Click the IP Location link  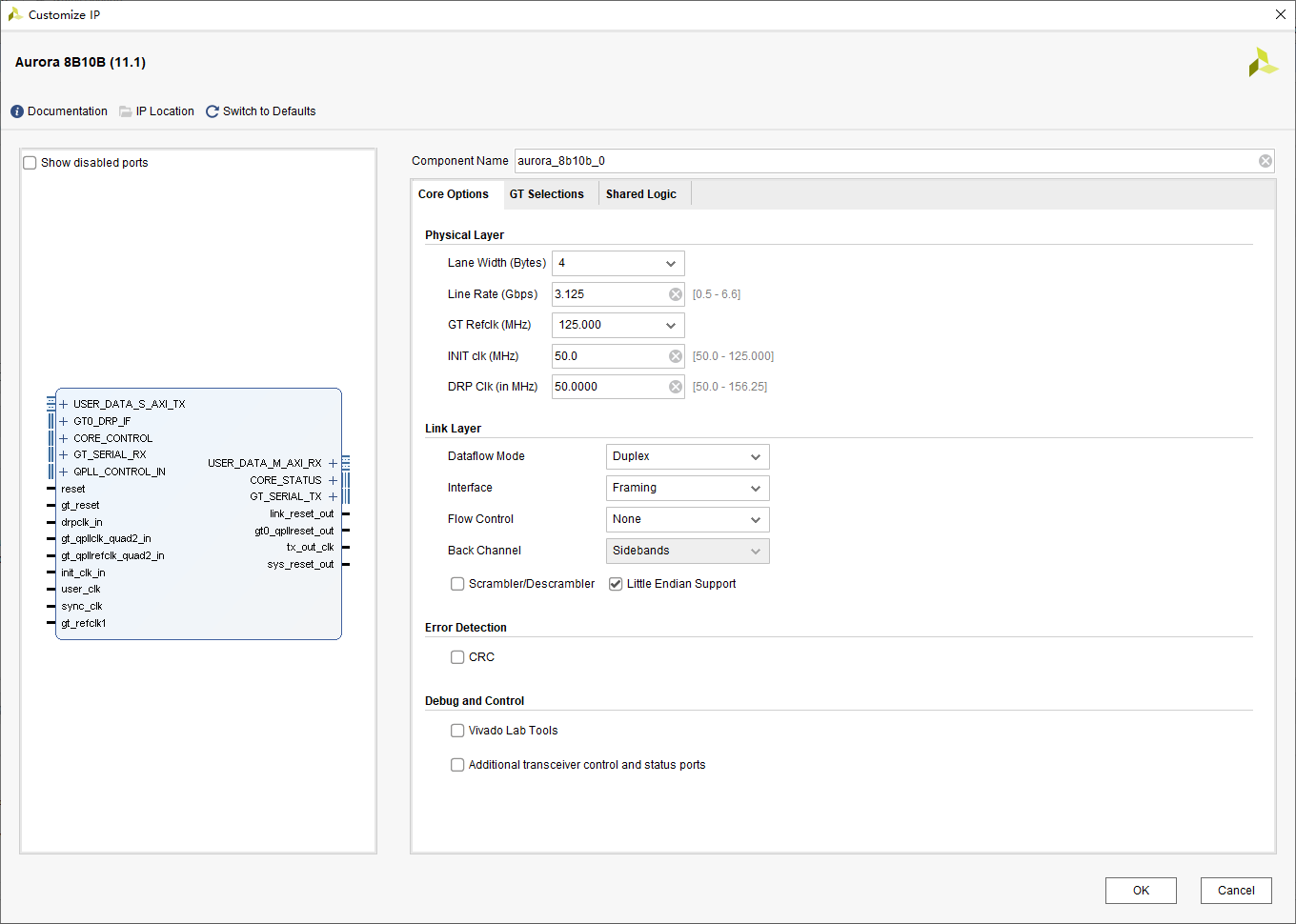pos(165,111)
